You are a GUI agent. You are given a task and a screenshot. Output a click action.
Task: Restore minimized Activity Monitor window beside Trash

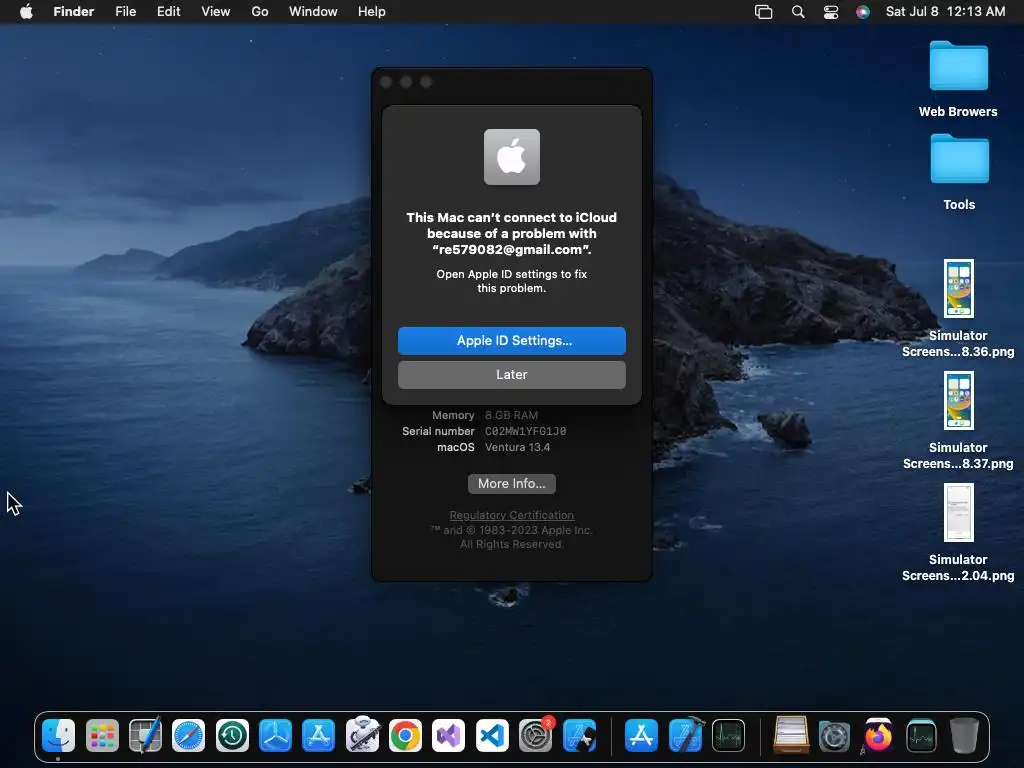pyautogui.click(x=921, y=735)
